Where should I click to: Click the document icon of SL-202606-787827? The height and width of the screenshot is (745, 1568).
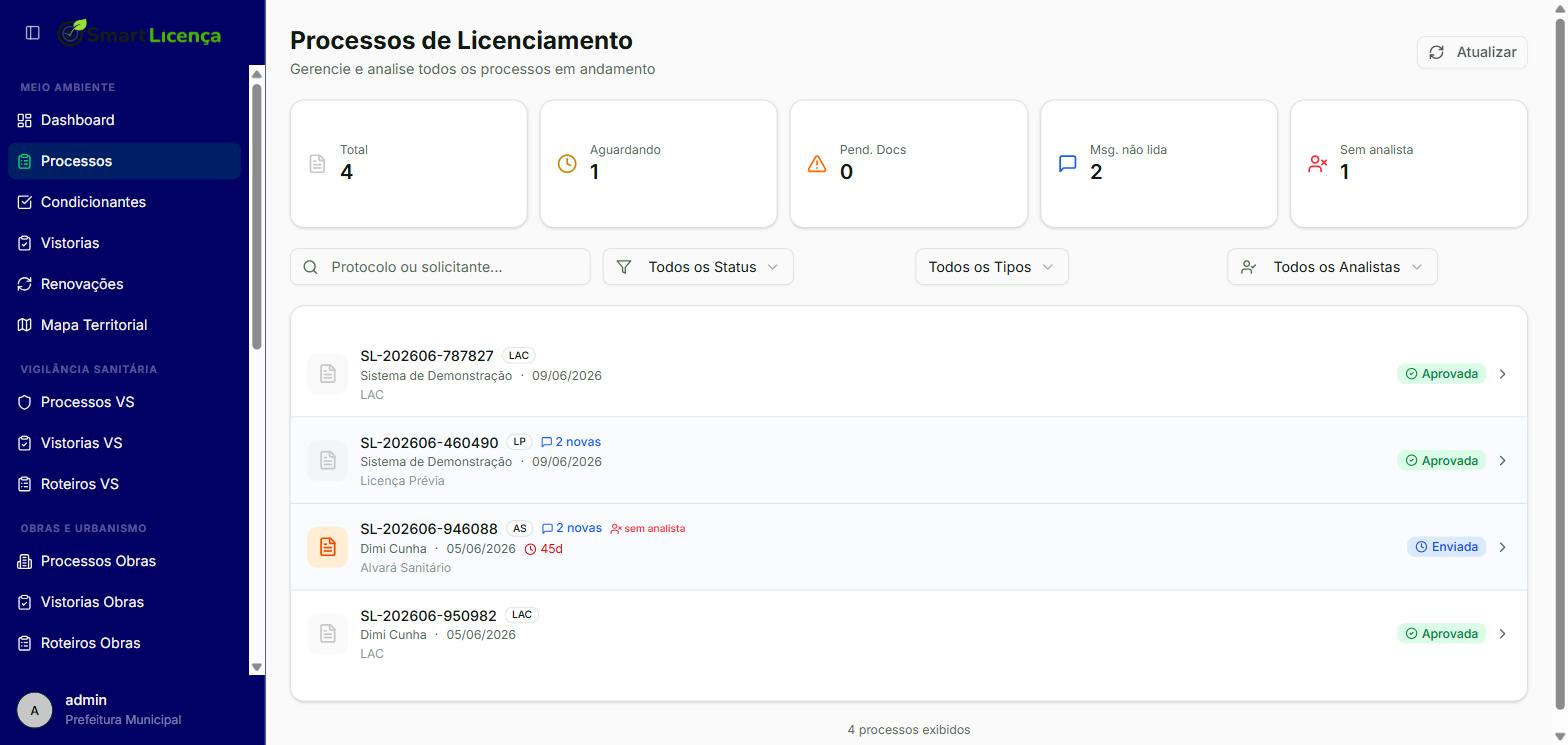tap(327, 374)
